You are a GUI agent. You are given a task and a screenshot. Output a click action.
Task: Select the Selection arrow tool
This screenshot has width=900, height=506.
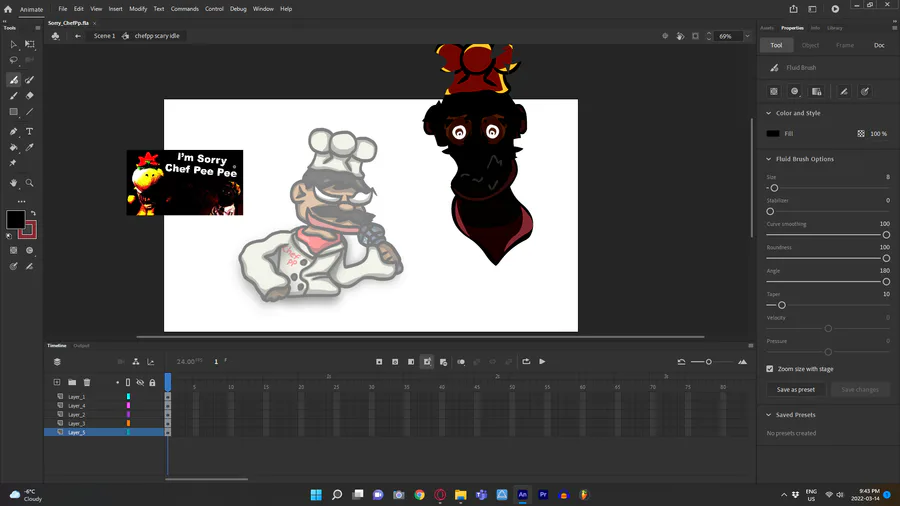(x=13, y=44)
